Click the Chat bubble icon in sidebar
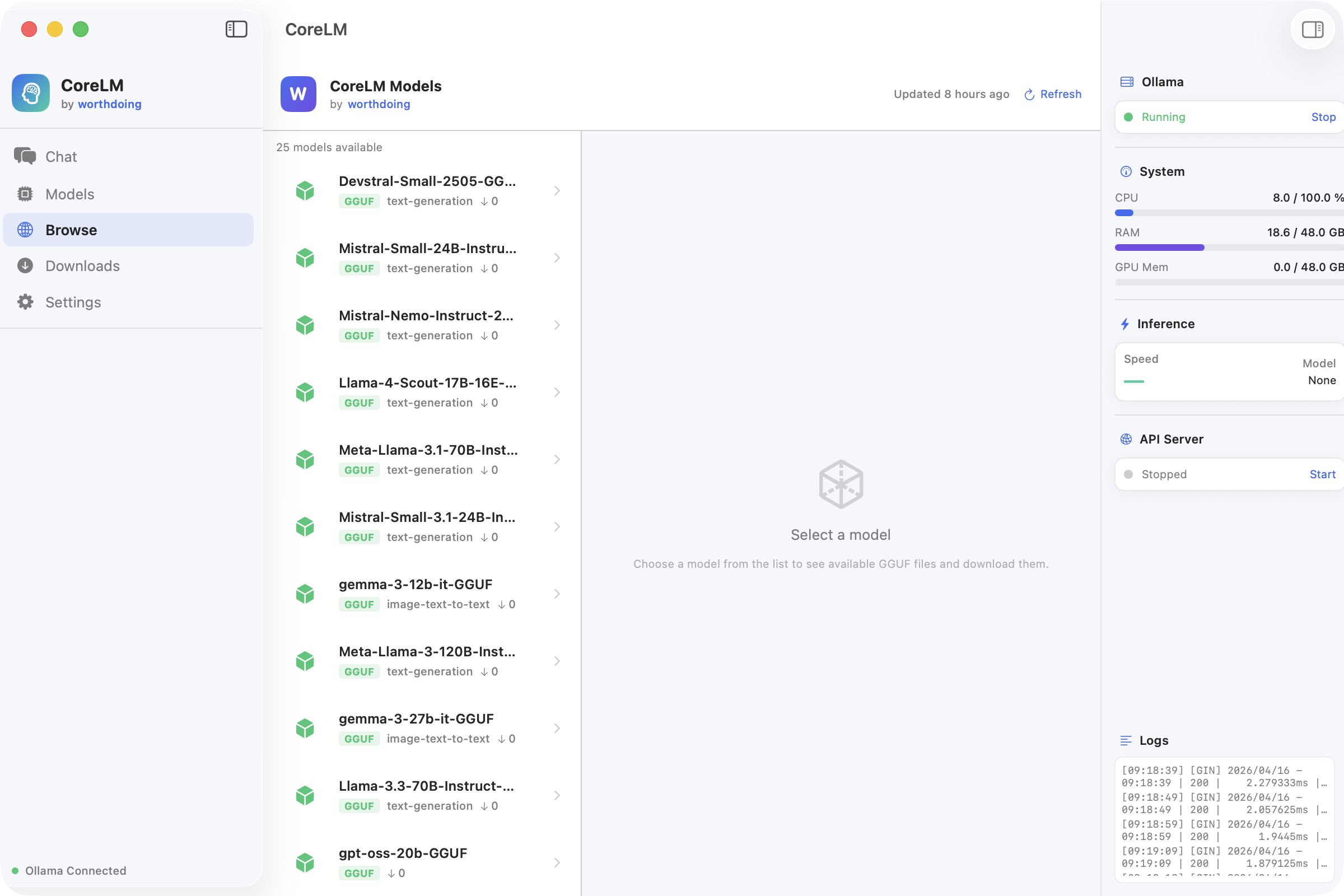The height and width of the screenshot is (896, 1344). tap(24, 156)
